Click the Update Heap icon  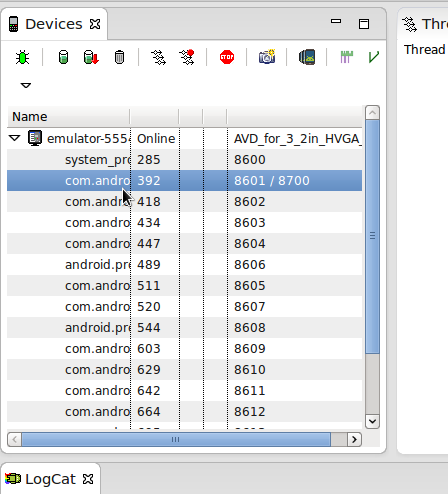pos(63,57)
